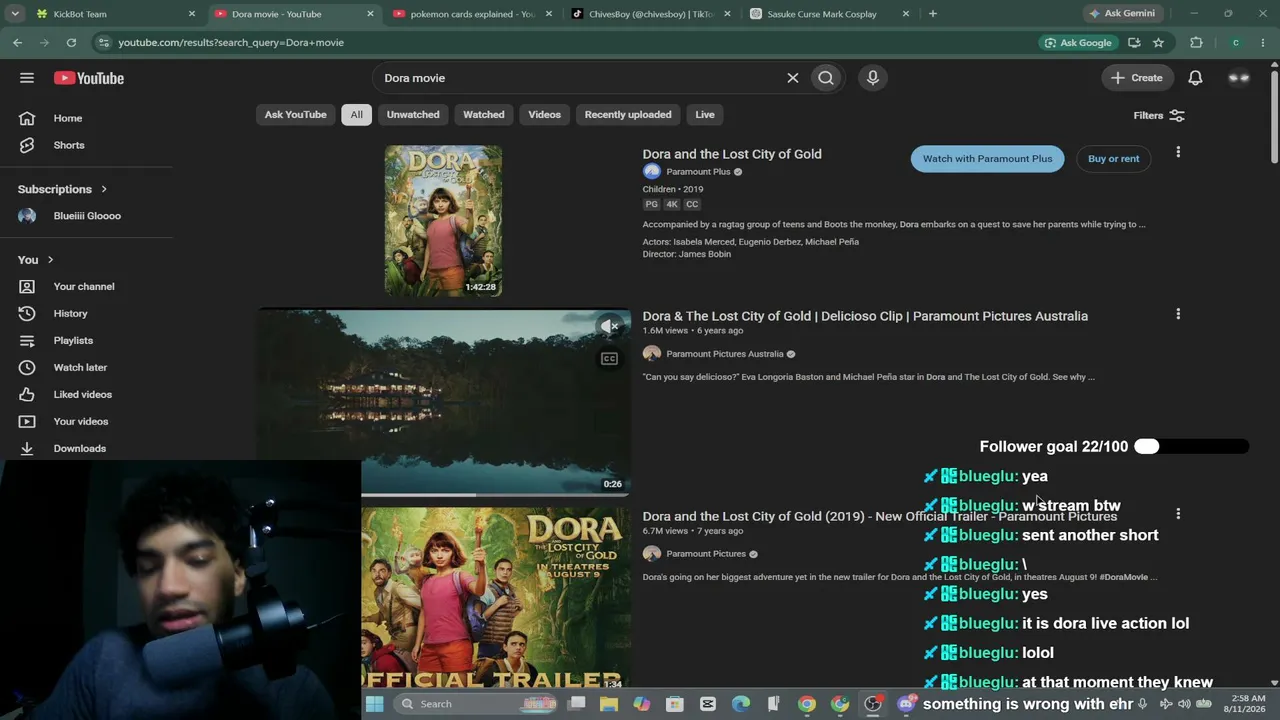Expand the You section

(36, 260)
